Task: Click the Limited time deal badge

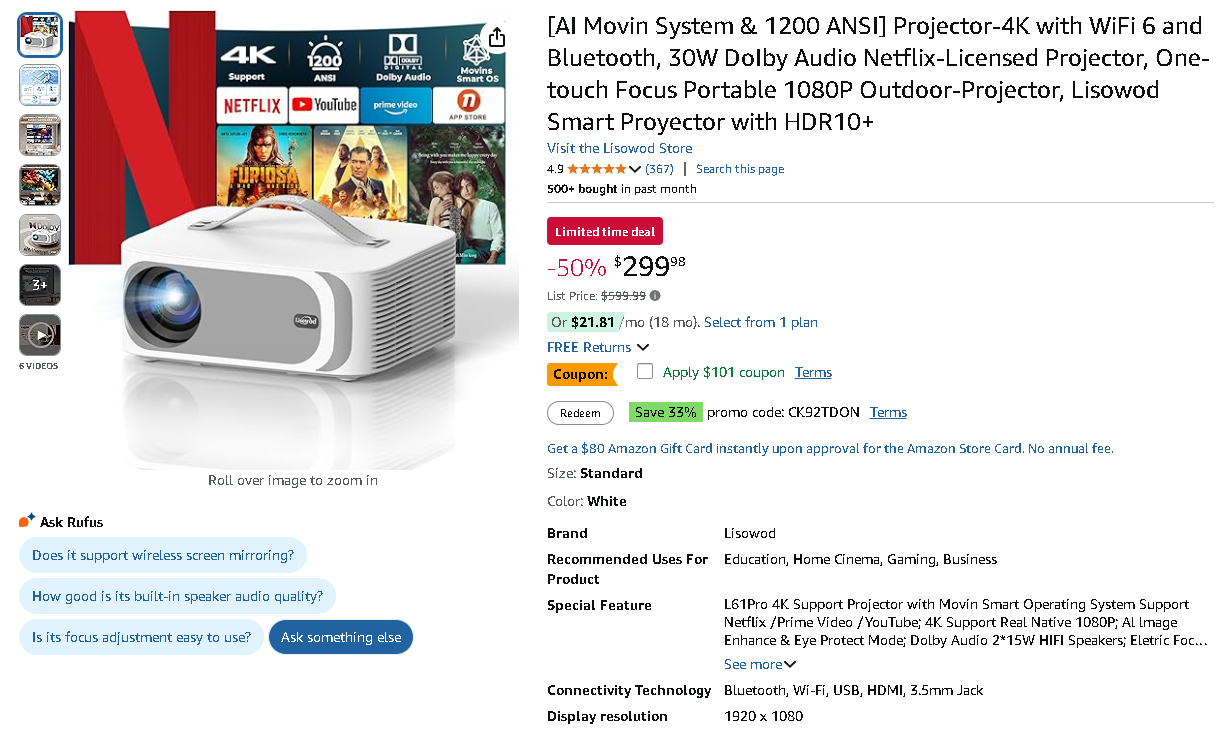Action: (x=604, y=230)
